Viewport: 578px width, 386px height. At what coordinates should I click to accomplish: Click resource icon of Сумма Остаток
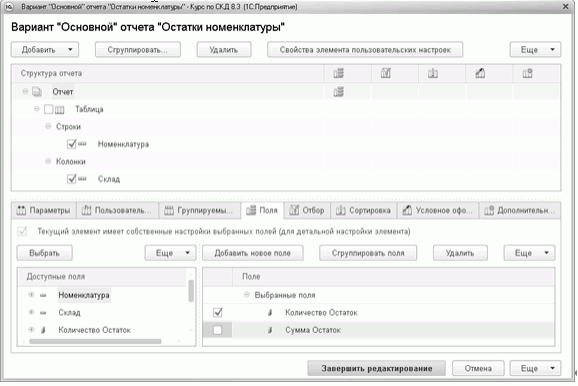point(270,330)
